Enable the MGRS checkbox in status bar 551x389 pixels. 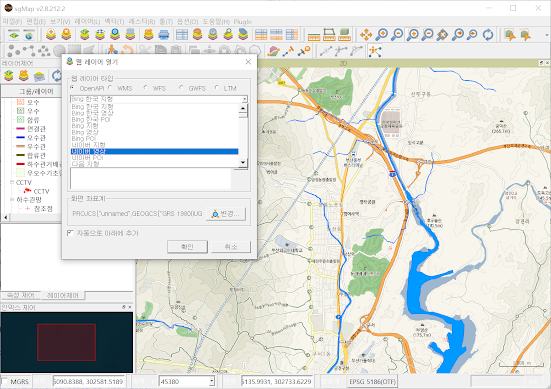pos(4,381)
